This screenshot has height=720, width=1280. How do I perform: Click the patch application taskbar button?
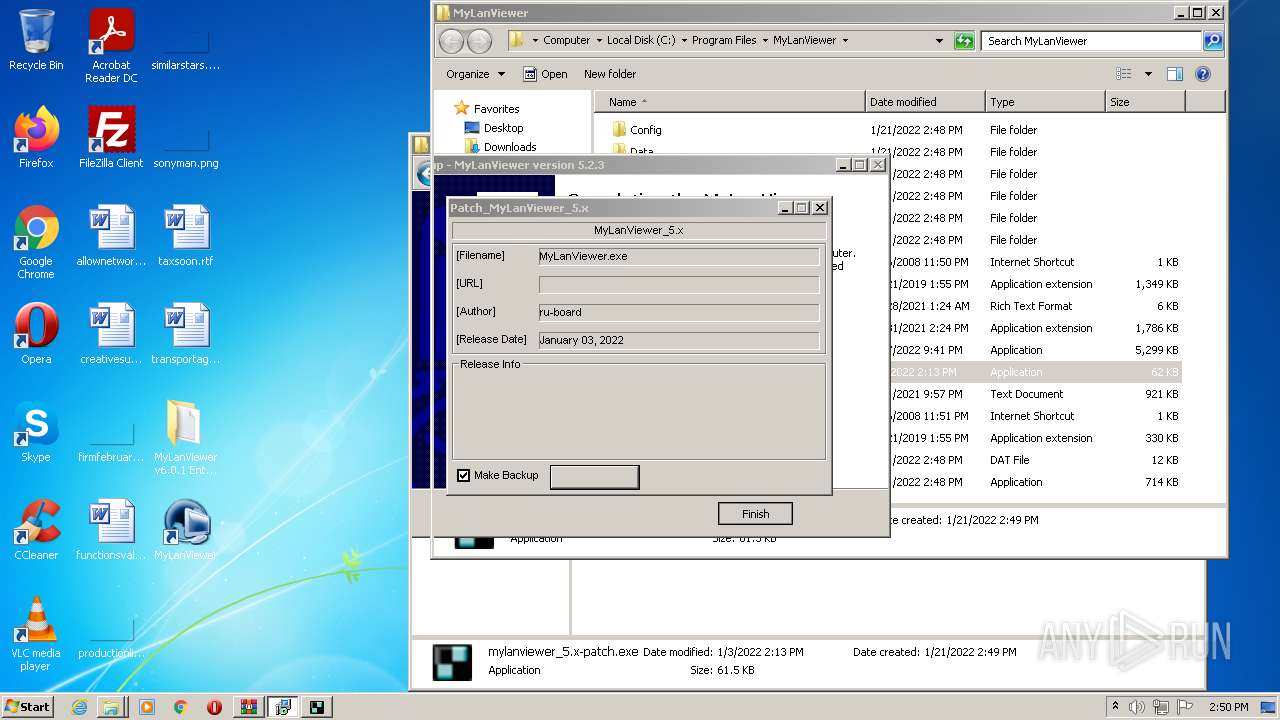tap(316, 707)
